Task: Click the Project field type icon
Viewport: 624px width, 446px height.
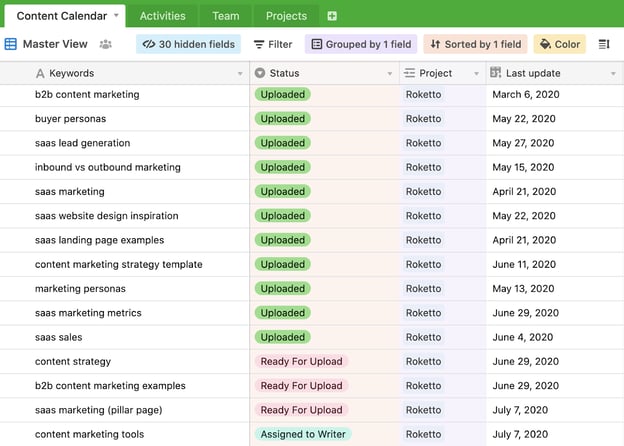Action: coord(409,73)
